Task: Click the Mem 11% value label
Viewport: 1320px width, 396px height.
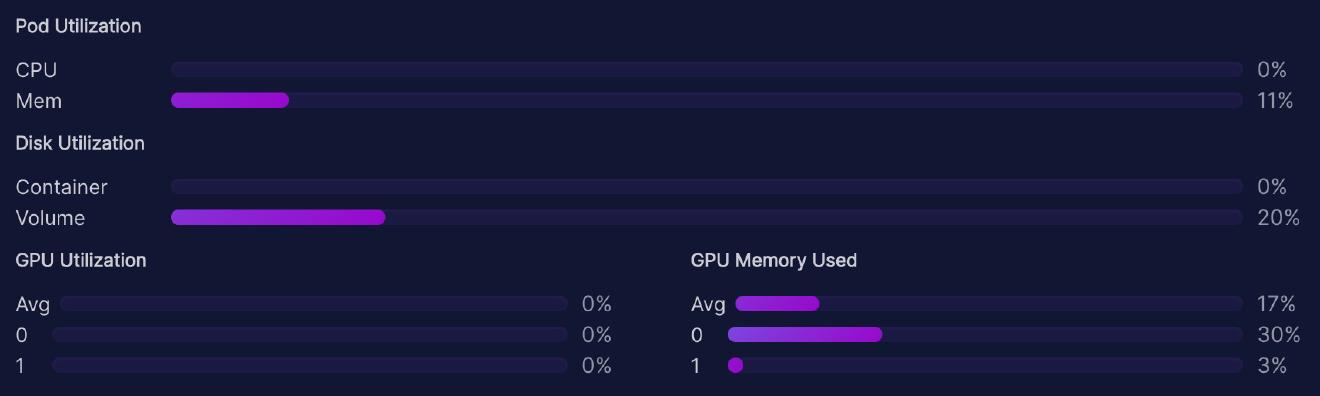Action: click(1275, 101)
